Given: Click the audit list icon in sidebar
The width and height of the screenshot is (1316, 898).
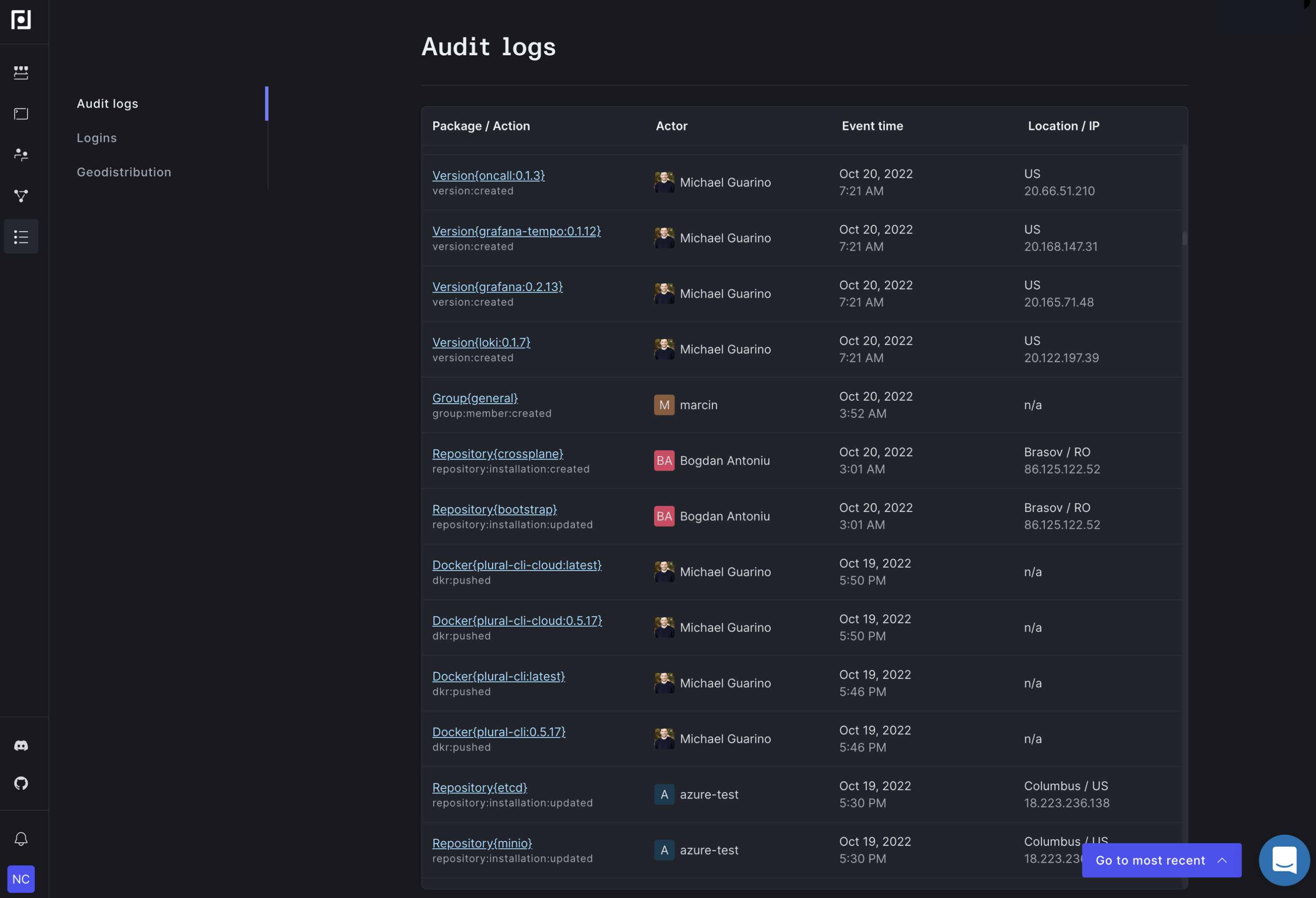Looking at the screenshot, I should (21, 237).
